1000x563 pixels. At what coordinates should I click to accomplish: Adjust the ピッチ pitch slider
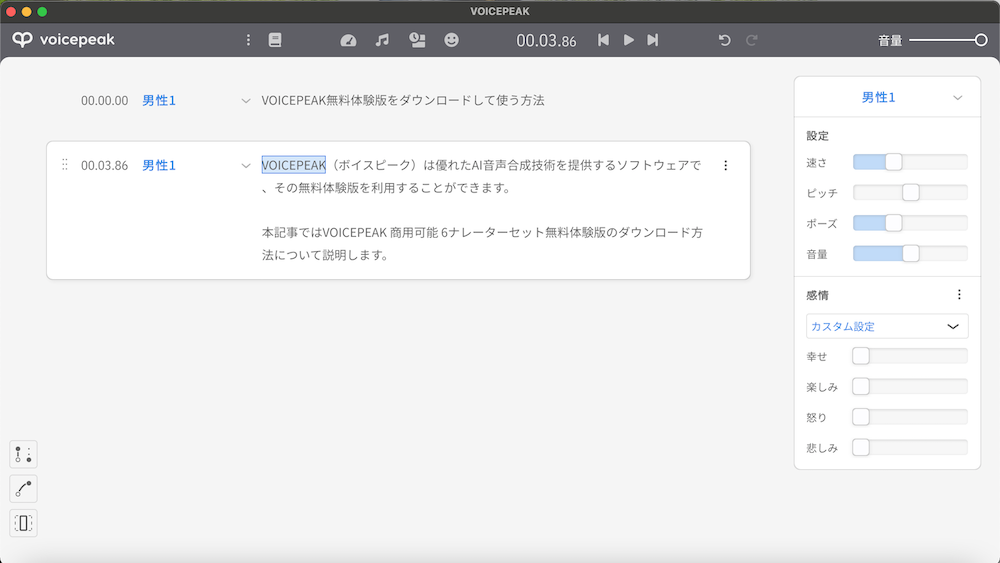pyautogui.click(x=910, y=193)
